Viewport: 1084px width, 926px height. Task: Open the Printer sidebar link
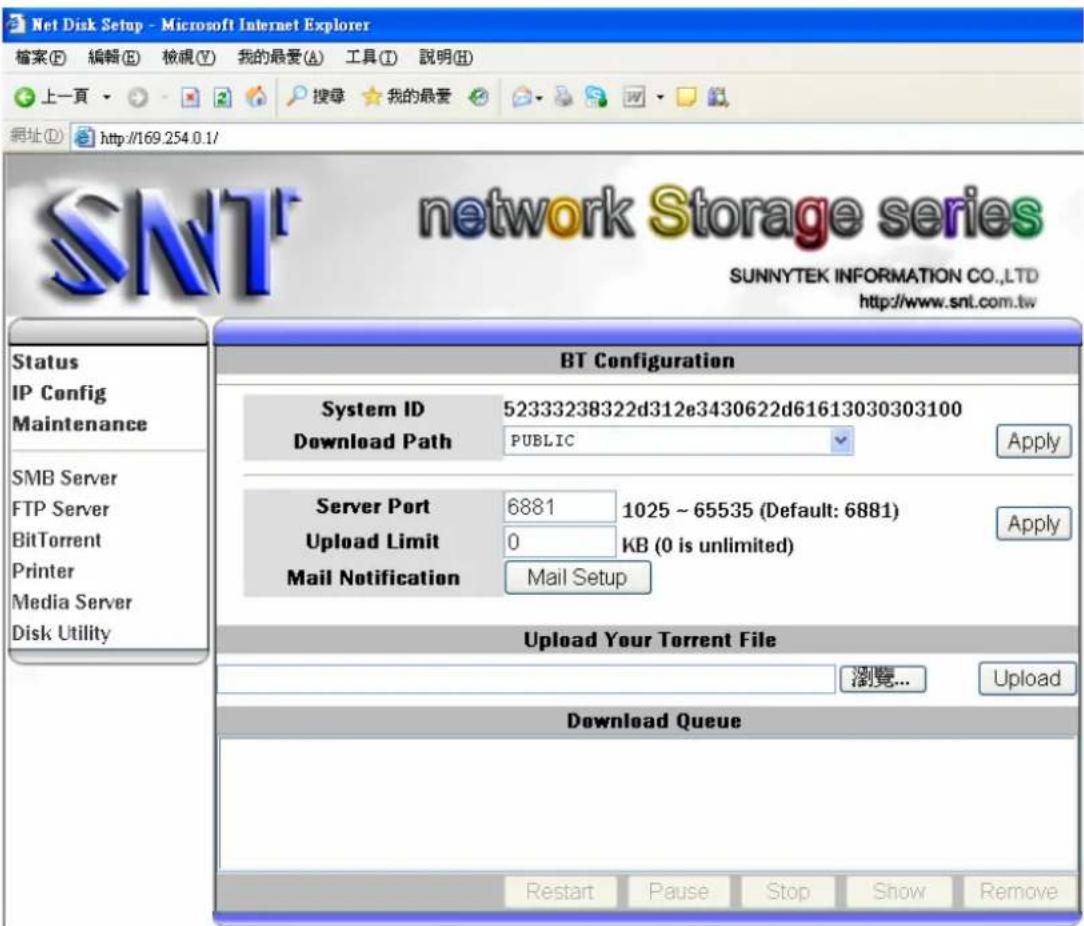coord(43,571)
